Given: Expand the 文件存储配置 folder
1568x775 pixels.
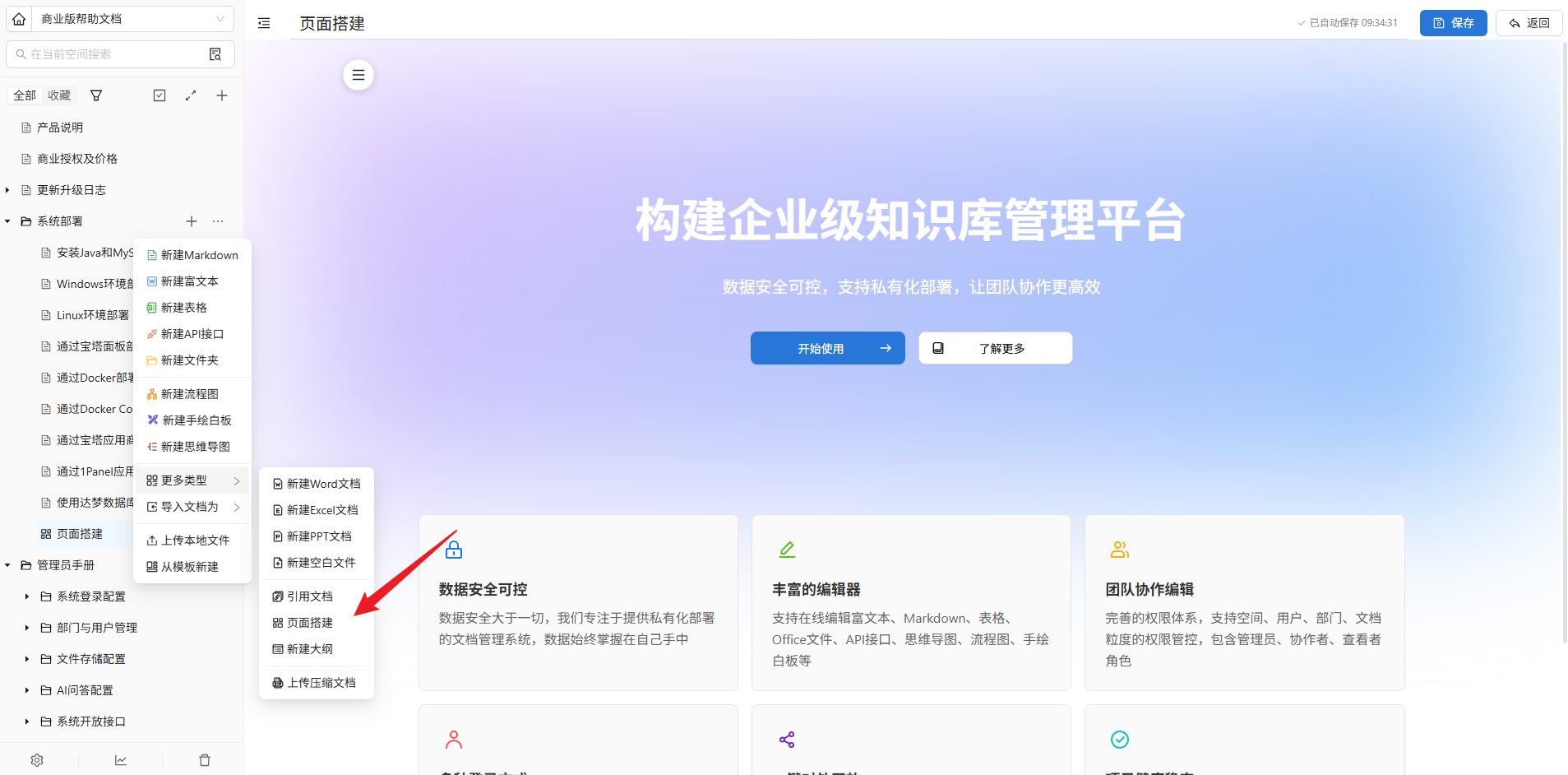Looking at the screenshot, I should [x=27, y=659].
